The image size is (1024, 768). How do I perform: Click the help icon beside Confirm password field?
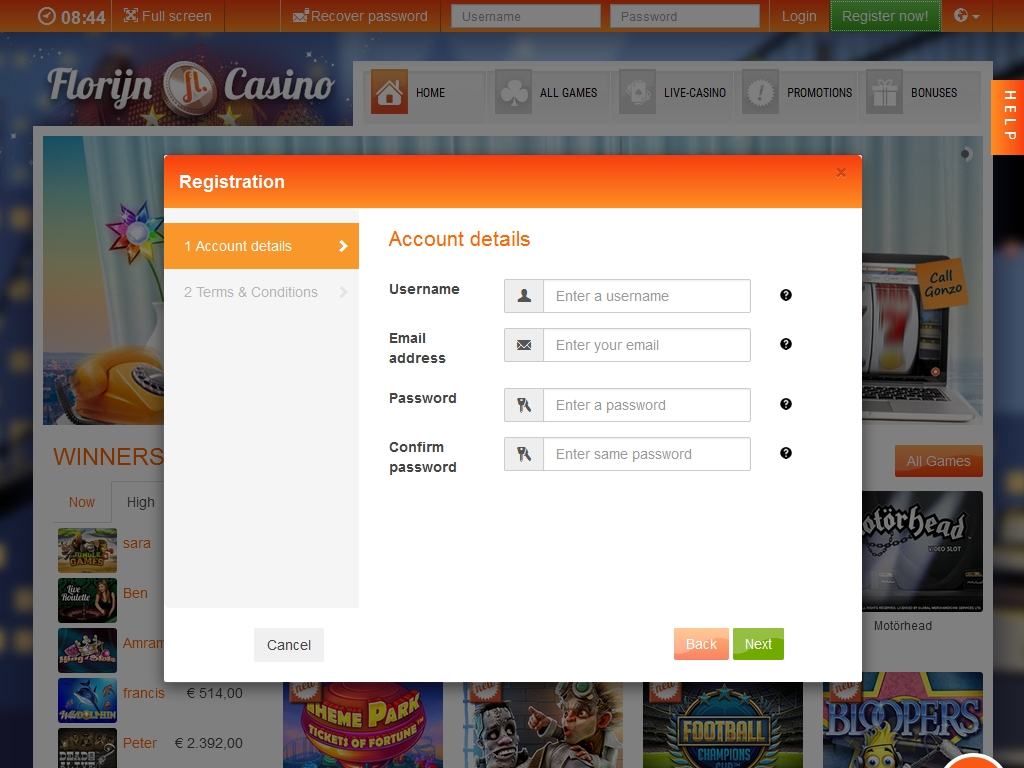point(786,453)
